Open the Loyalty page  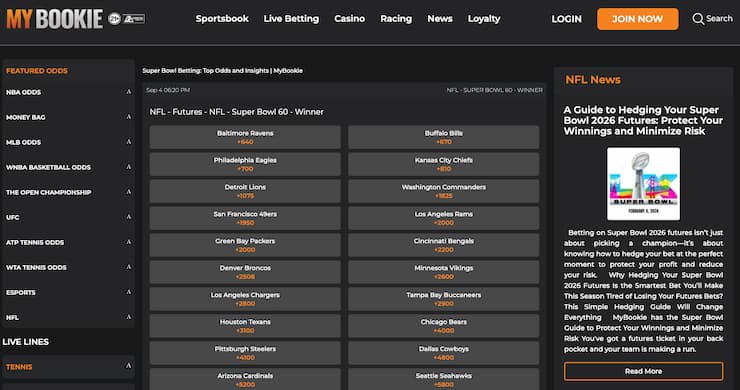tap(484, 19)
